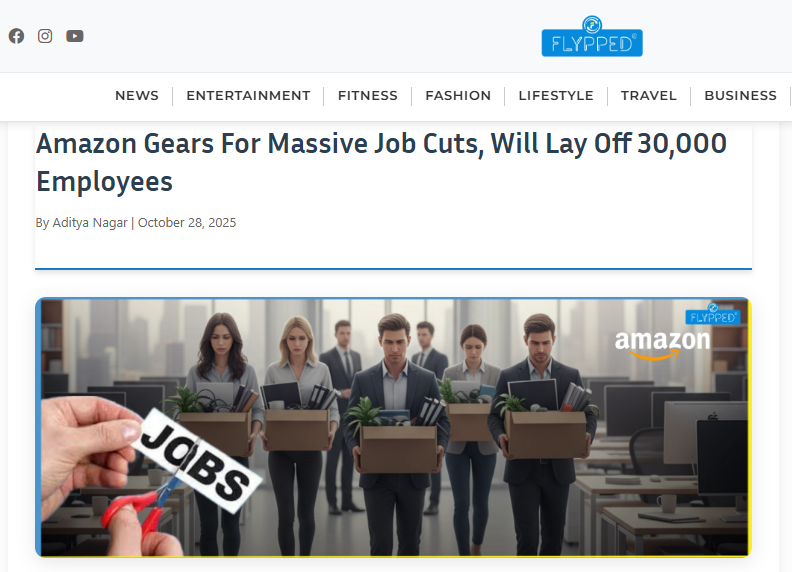Open the featured layoffs article image
The width and height of the screenshot is (792, 572).
point(393,427)
